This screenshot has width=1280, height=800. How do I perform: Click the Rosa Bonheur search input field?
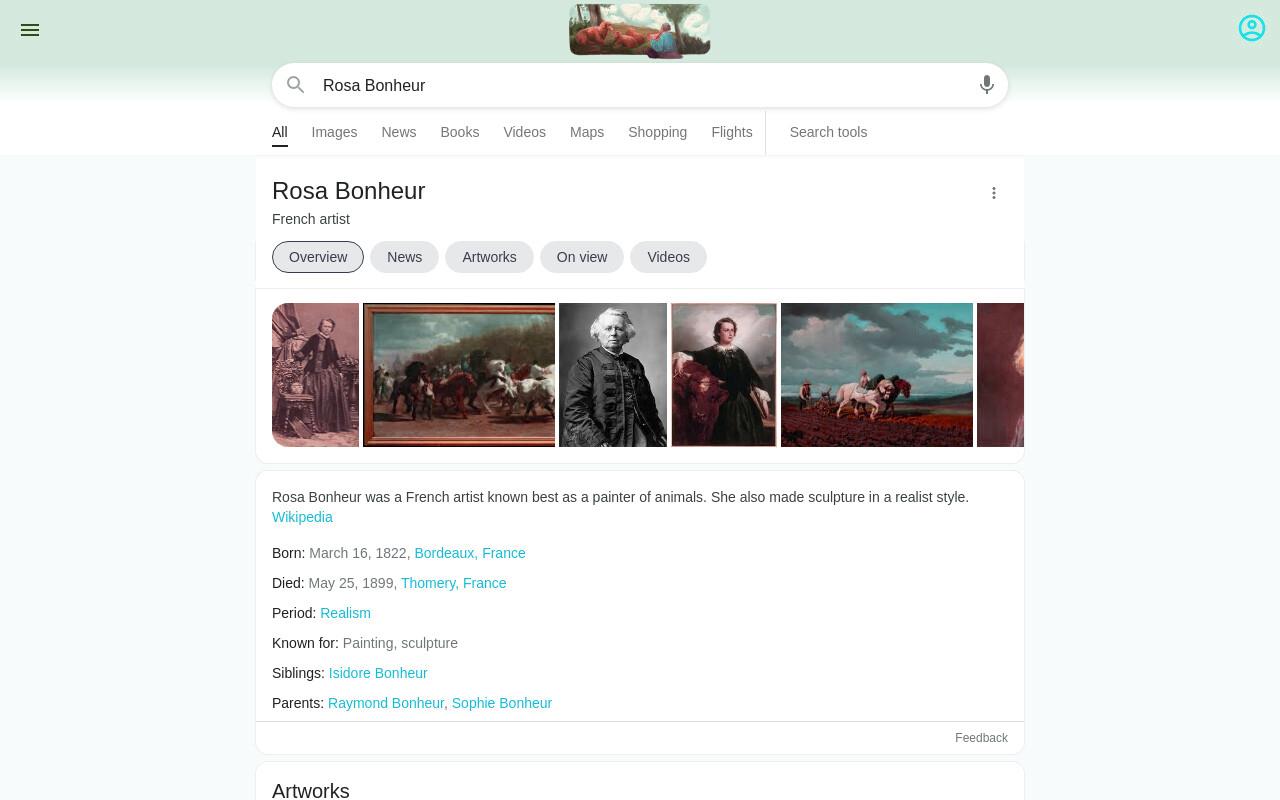[x=640, y=85]
